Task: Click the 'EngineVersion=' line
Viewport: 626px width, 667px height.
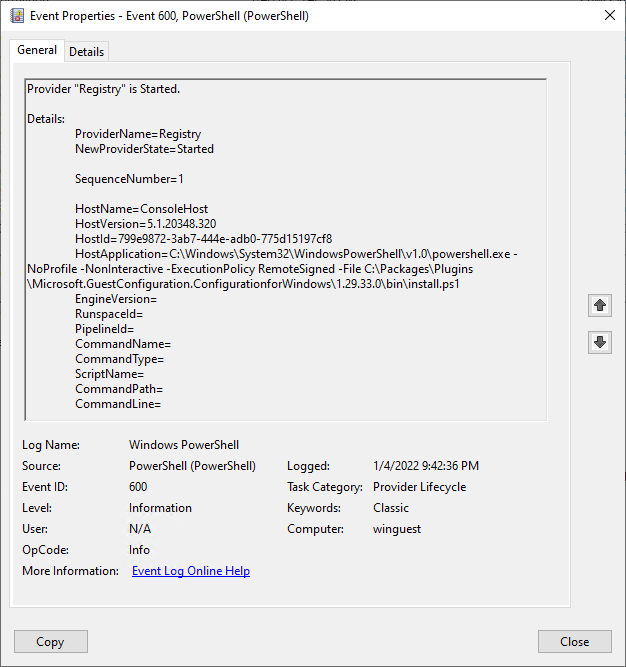Action: pos(116,299)
